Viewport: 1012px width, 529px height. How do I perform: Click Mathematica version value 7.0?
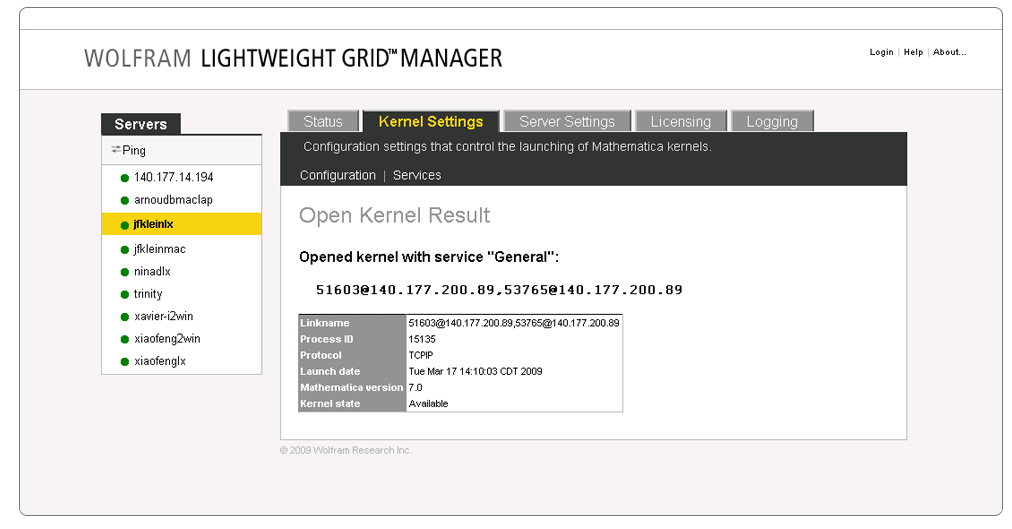pyautogui.click(x=416, y=388)
